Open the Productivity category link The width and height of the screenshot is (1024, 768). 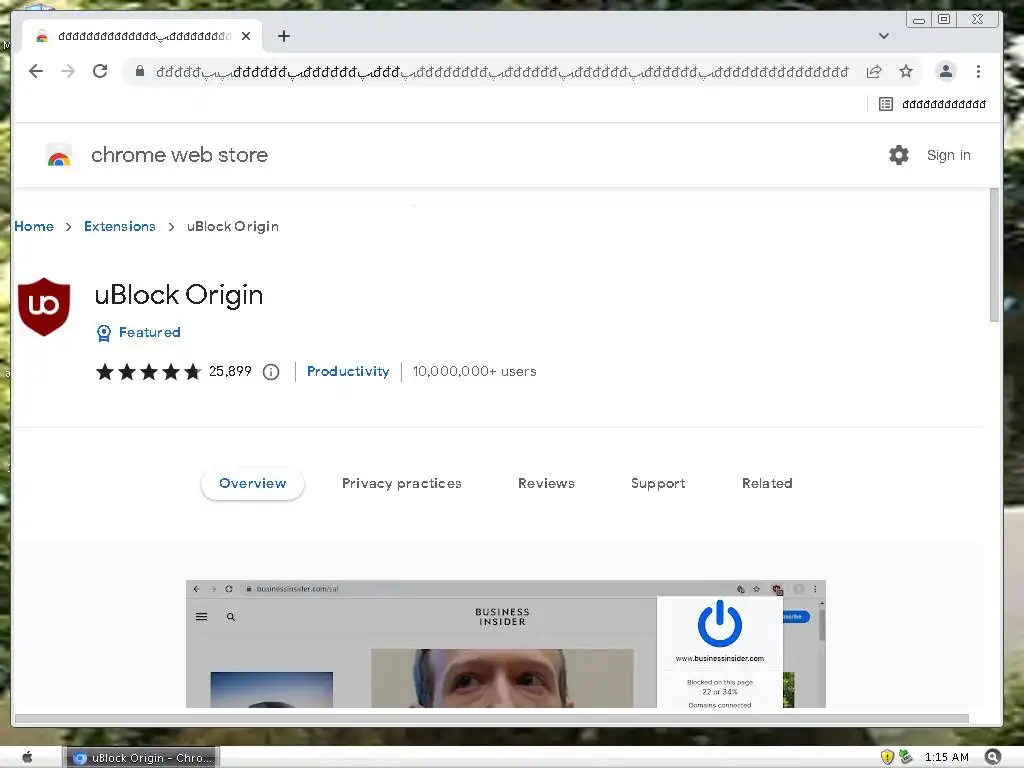(348, 371)
